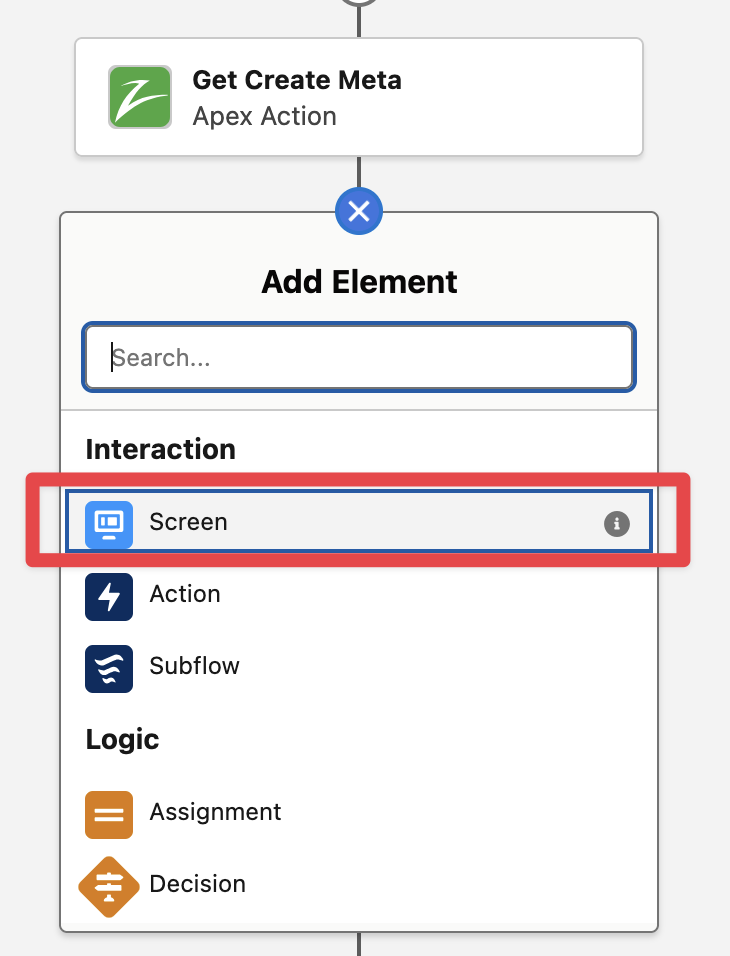Click the connector circle above Get Create Meta
The width and height of the screenshot is (730, 956).
359,3
